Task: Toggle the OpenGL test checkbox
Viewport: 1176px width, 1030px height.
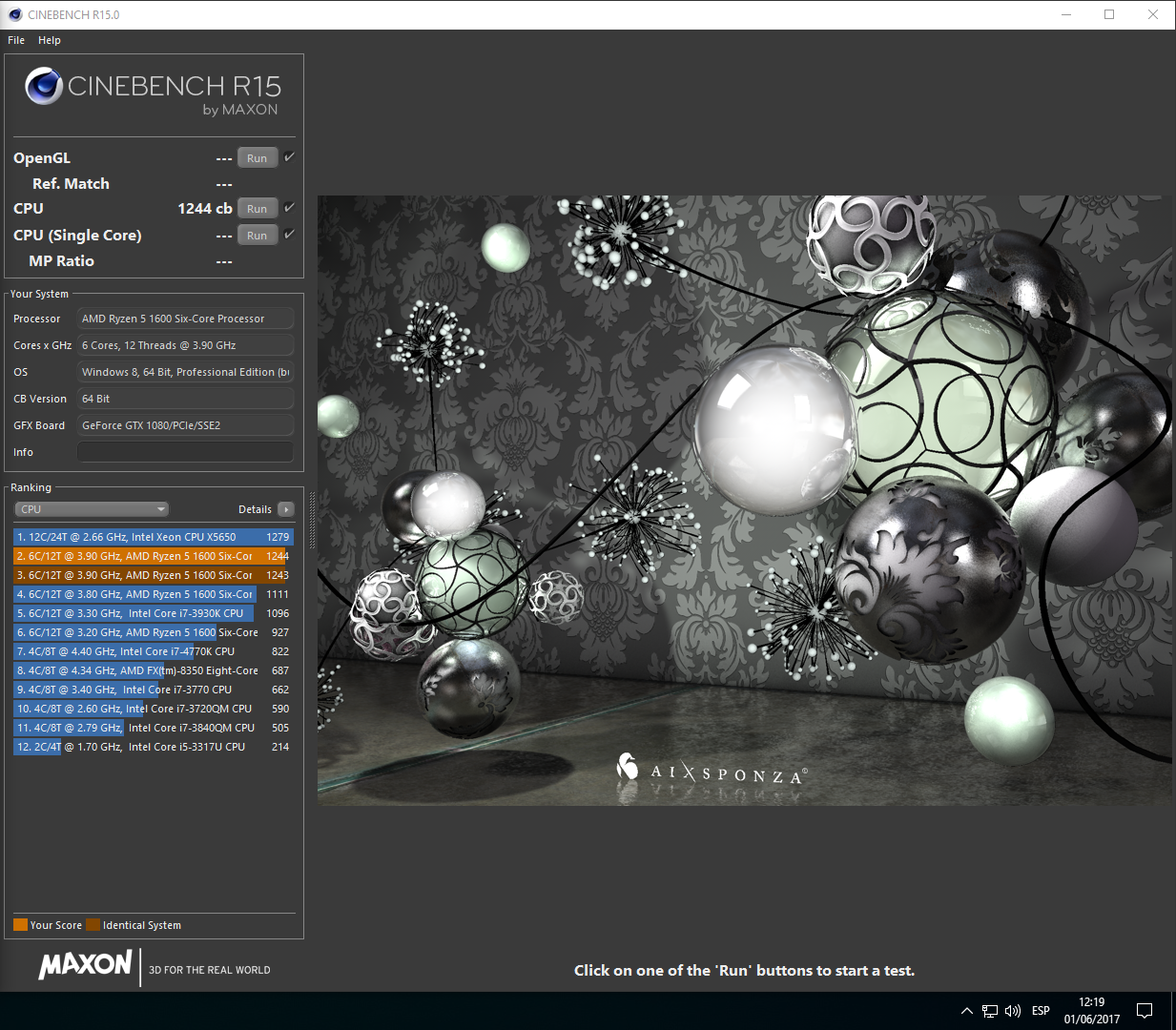Action: click(x=289, y=156)
